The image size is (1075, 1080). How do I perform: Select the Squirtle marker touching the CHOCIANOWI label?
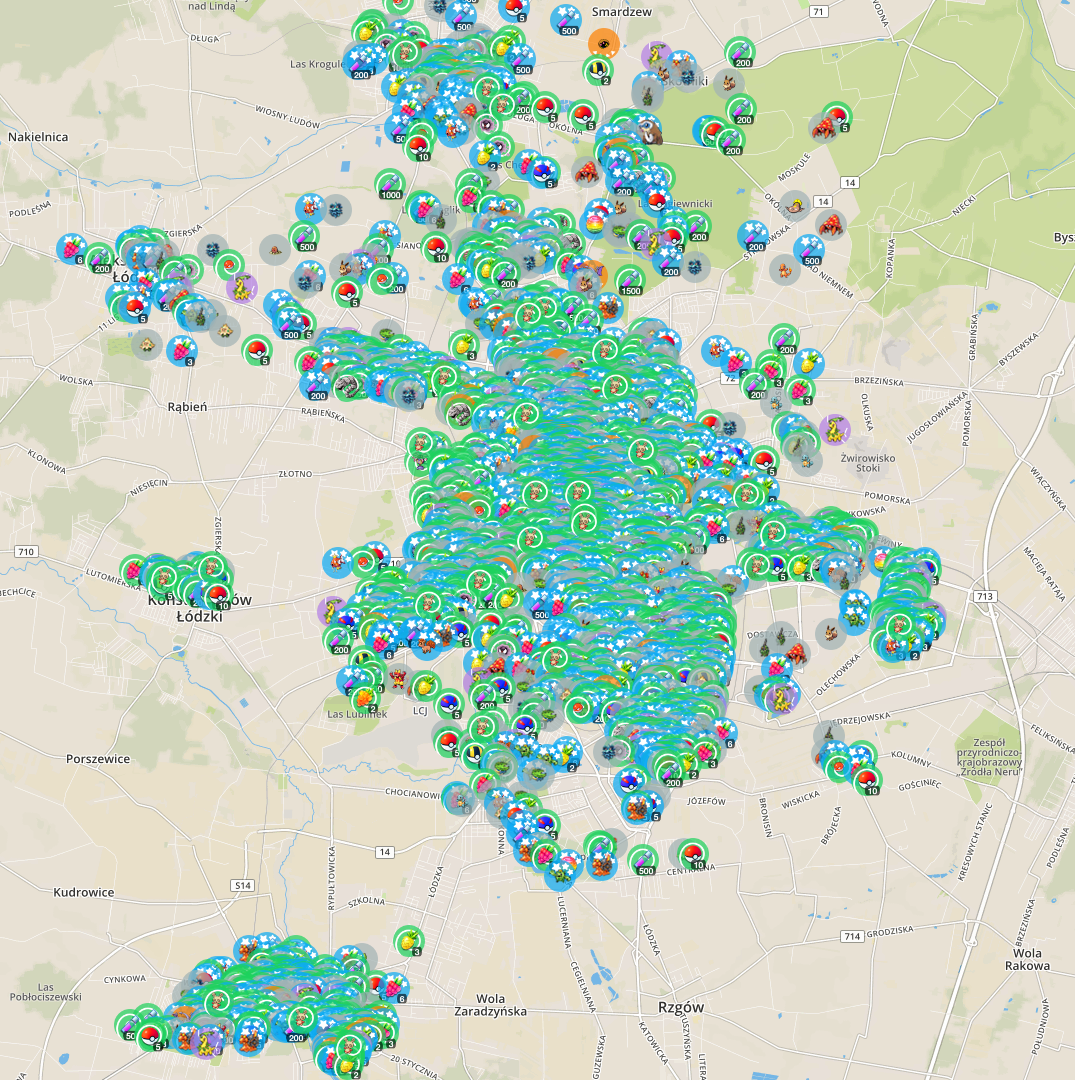[x=457, y=799]
